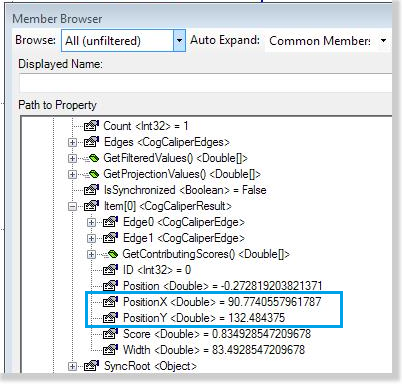Image resolution: width=402 pixels, height=388 pixels.
Task: Open the Auto Expand dropdown arrow
Action: 384,41
